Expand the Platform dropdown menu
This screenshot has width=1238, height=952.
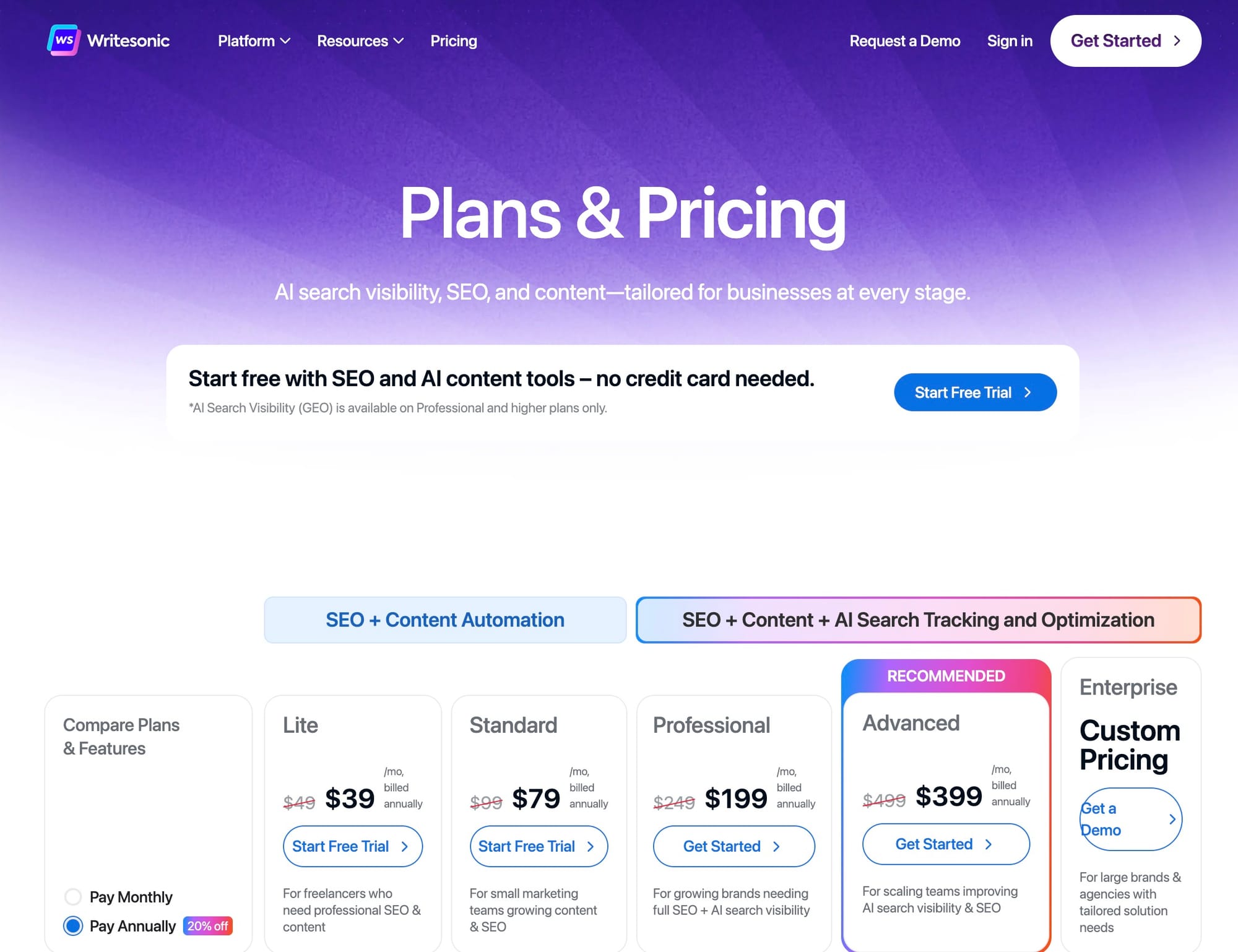coord(253,41)
